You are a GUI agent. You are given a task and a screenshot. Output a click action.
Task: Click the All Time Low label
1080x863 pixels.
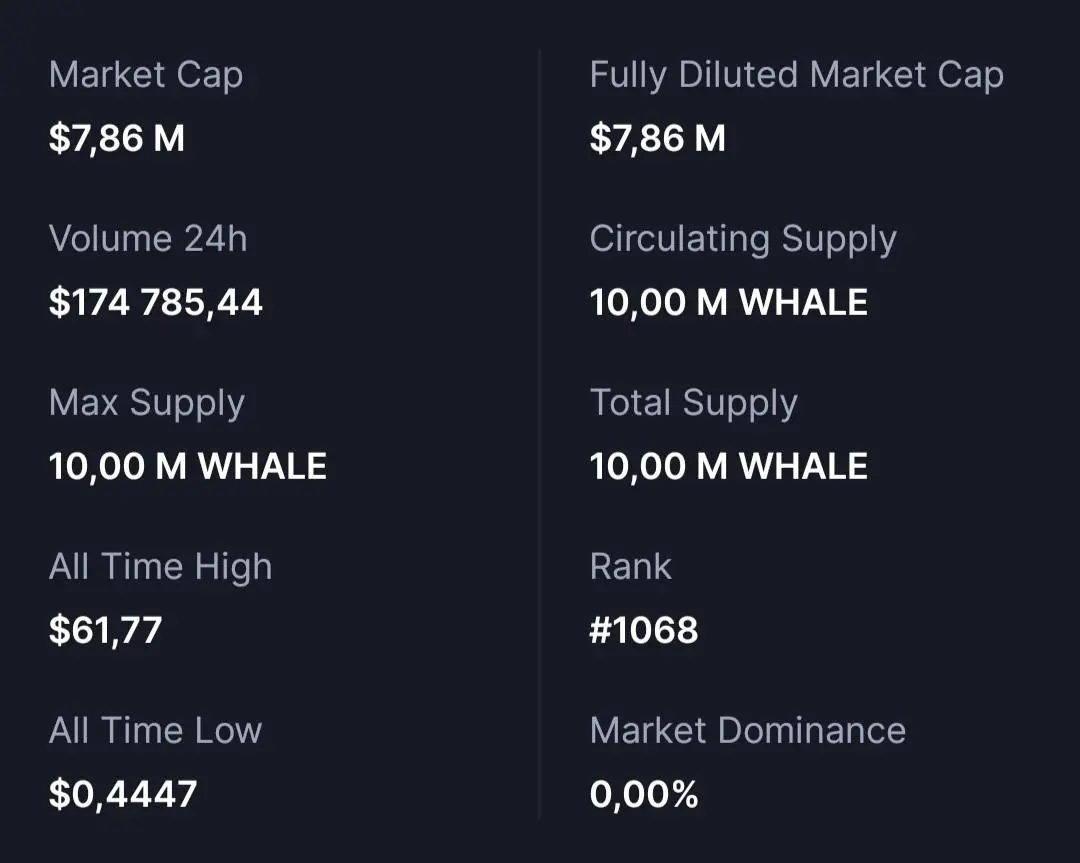[155, 731]
